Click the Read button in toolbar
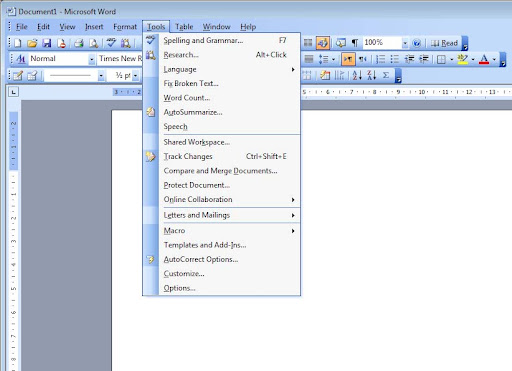The width and height of the screenshot is (512, 371). click(444, 43)
